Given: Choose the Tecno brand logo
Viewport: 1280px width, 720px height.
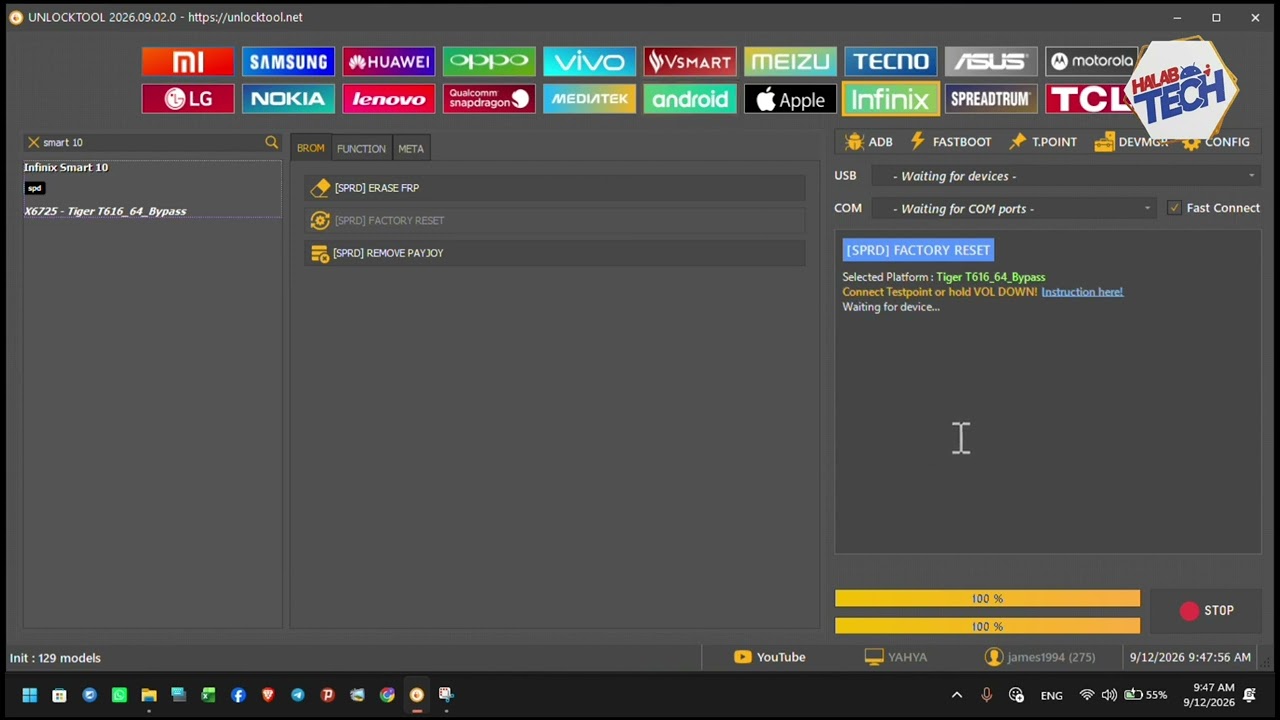Looking at the screenshot, I should (x=890, y=62).
